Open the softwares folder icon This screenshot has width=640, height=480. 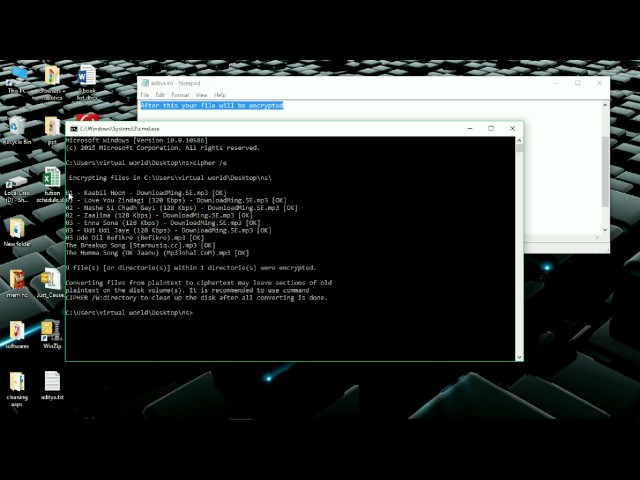[17, 335]
